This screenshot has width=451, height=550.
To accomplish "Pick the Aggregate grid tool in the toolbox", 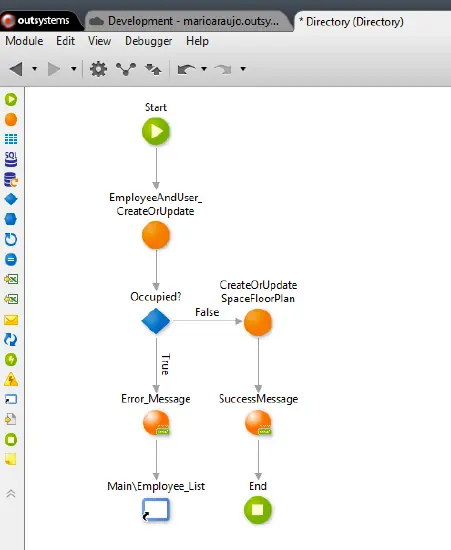I will pyautogui.click(x=11, y=139).
